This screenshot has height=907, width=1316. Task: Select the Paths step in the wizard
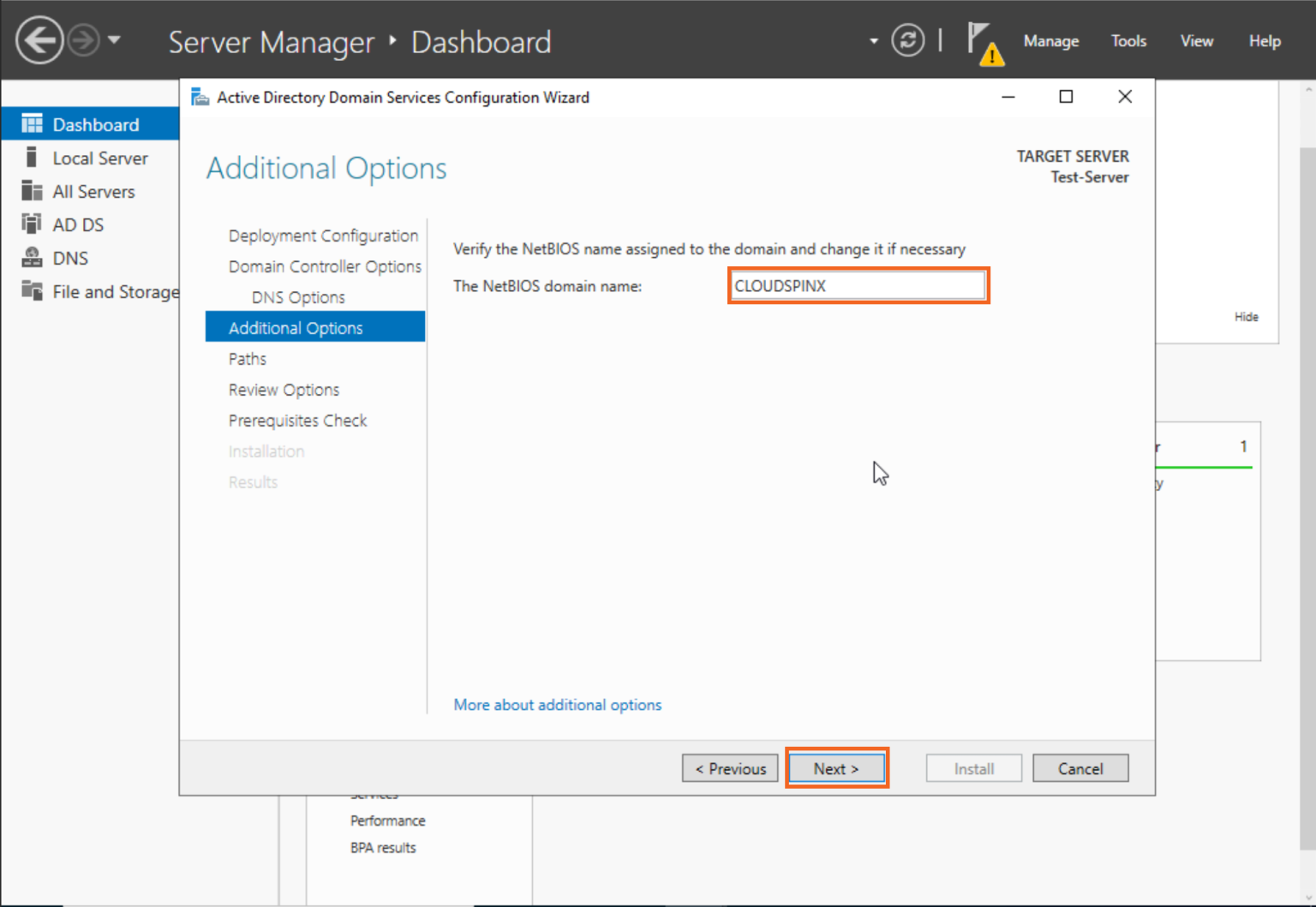pyautogui.click(x=247, y=358)
